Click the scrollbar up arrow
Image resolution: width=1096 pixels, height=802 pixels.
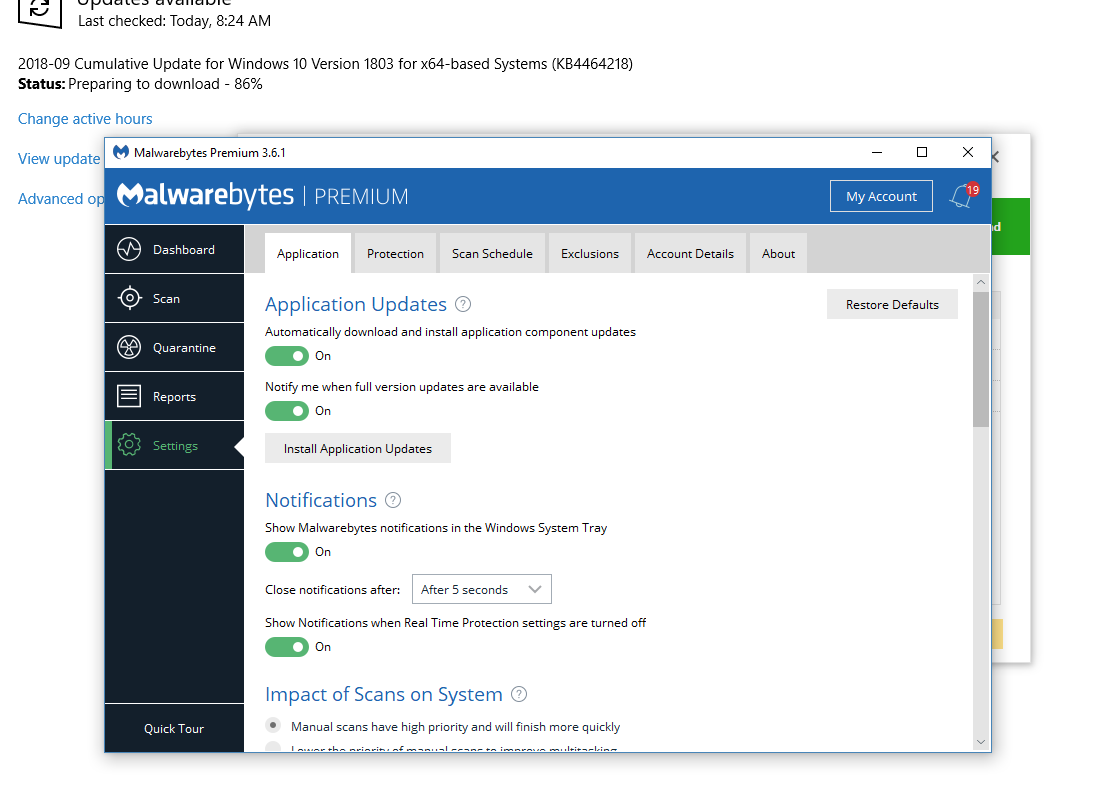981,282
